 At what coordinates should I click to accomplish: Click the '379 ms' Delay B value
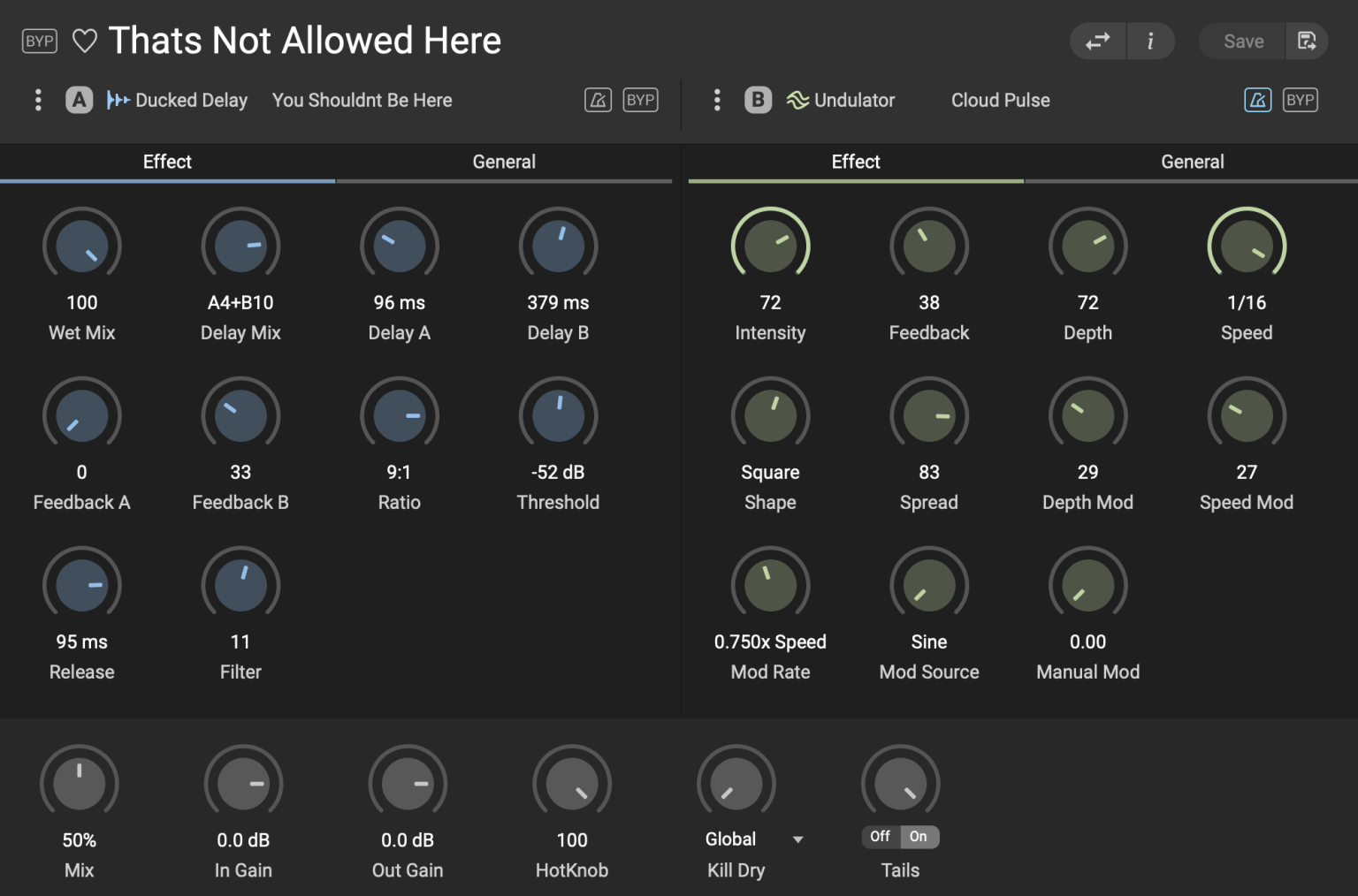pyautogui.click(x=559, y=303)
